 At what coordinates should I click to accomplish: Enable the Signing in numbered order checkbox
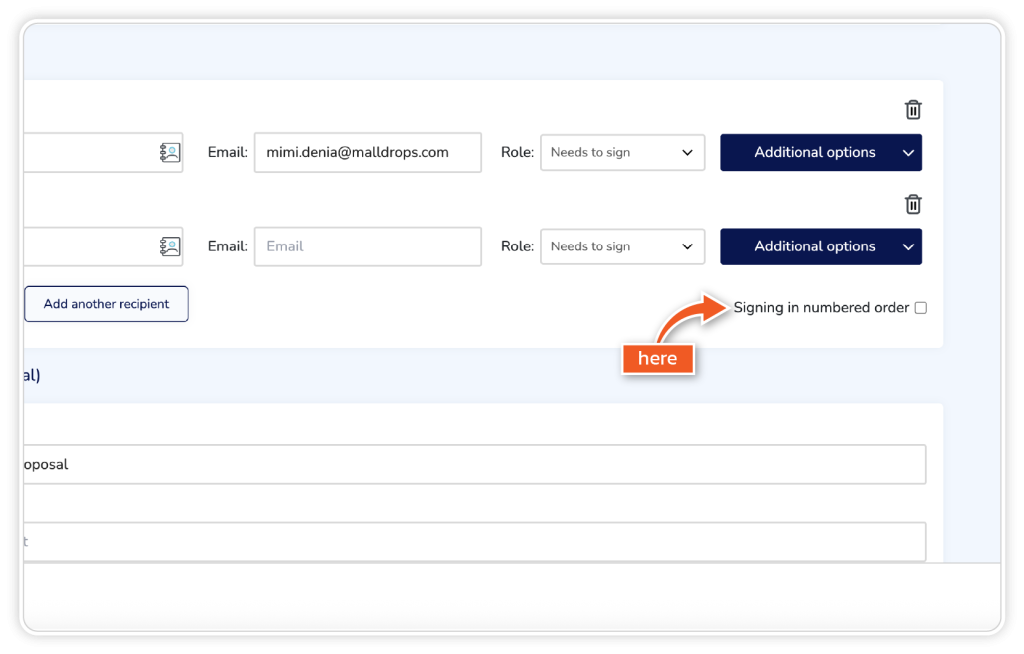pyautogui.click(x=921, y=308)
